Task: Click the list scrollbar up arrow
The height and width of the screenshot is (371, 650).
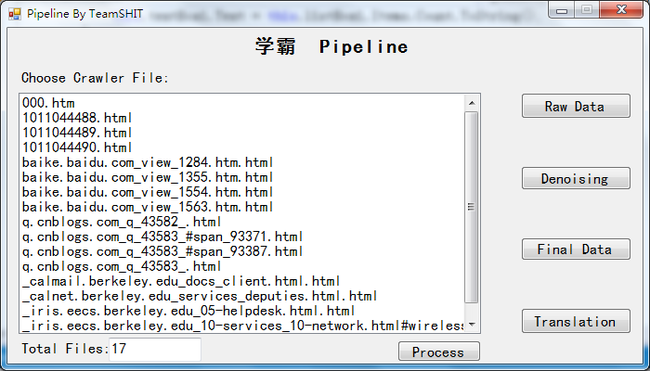Action: tap(471, 103)
